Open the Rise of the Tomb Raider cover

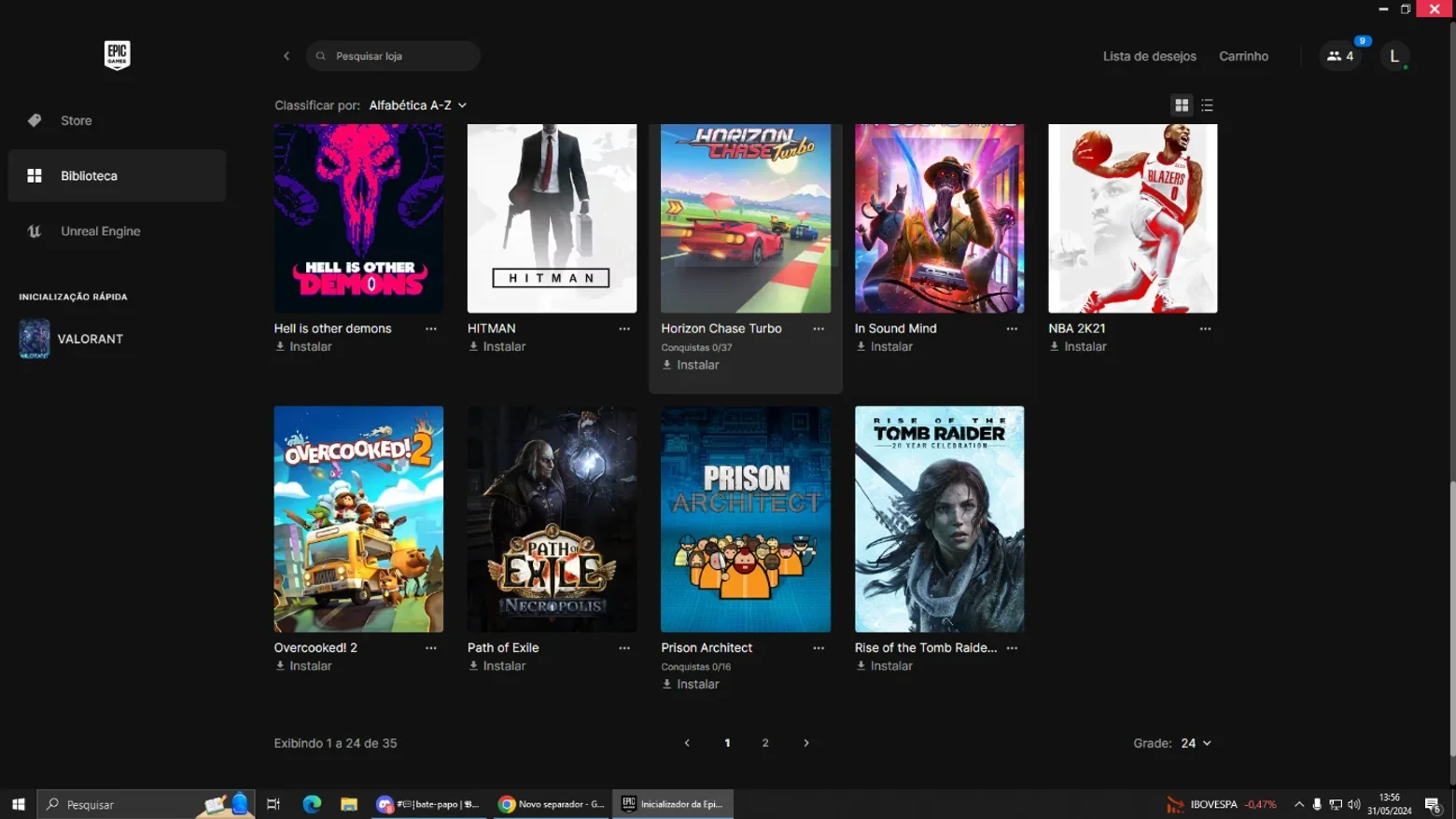click(939, 519)
